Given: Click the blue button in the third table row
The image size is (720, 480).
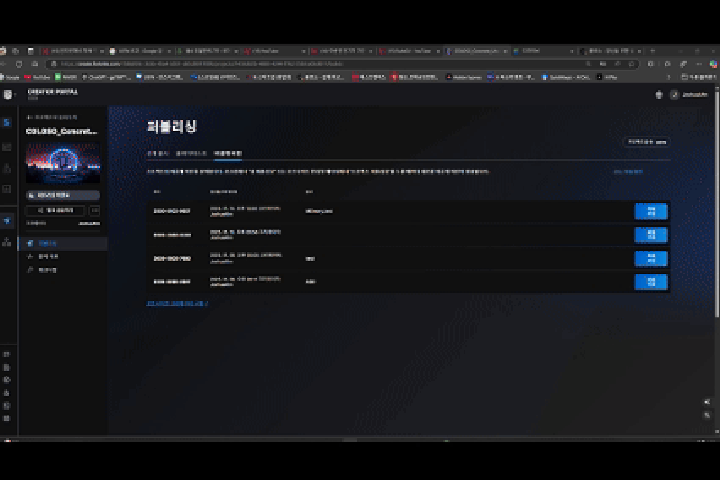Looking at the screenshot, I should pyautogui.click(x=651, y=259).
